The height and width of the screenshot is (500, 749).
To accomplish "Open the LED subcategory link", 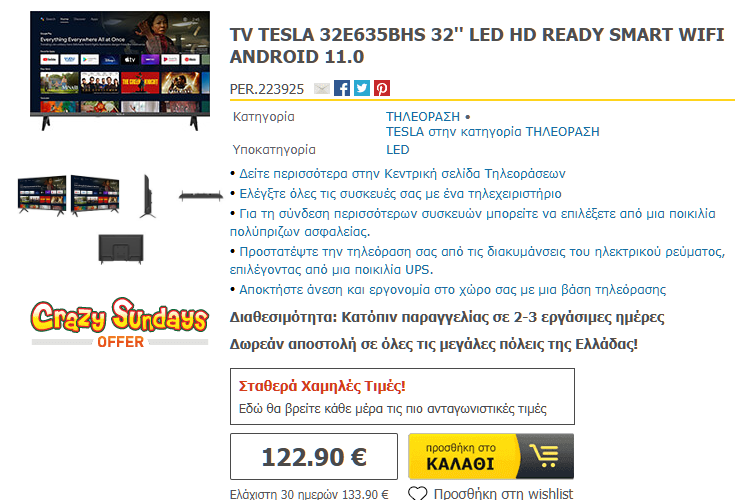I will point(397,150).
